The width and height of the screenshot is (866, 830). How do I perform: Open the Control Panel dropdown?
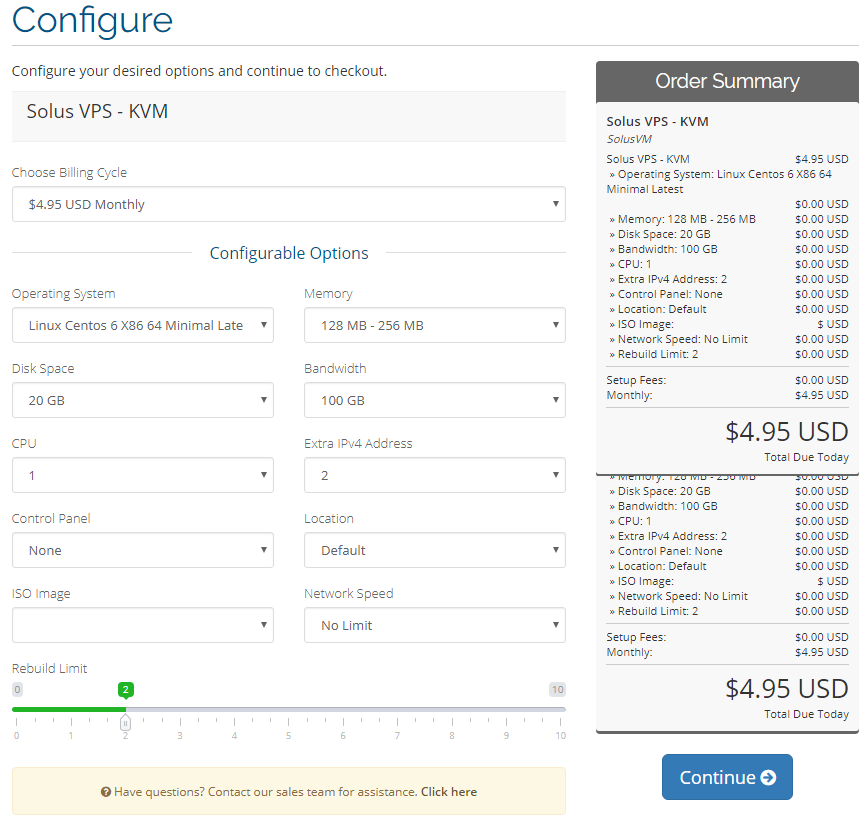click(142, 550)
